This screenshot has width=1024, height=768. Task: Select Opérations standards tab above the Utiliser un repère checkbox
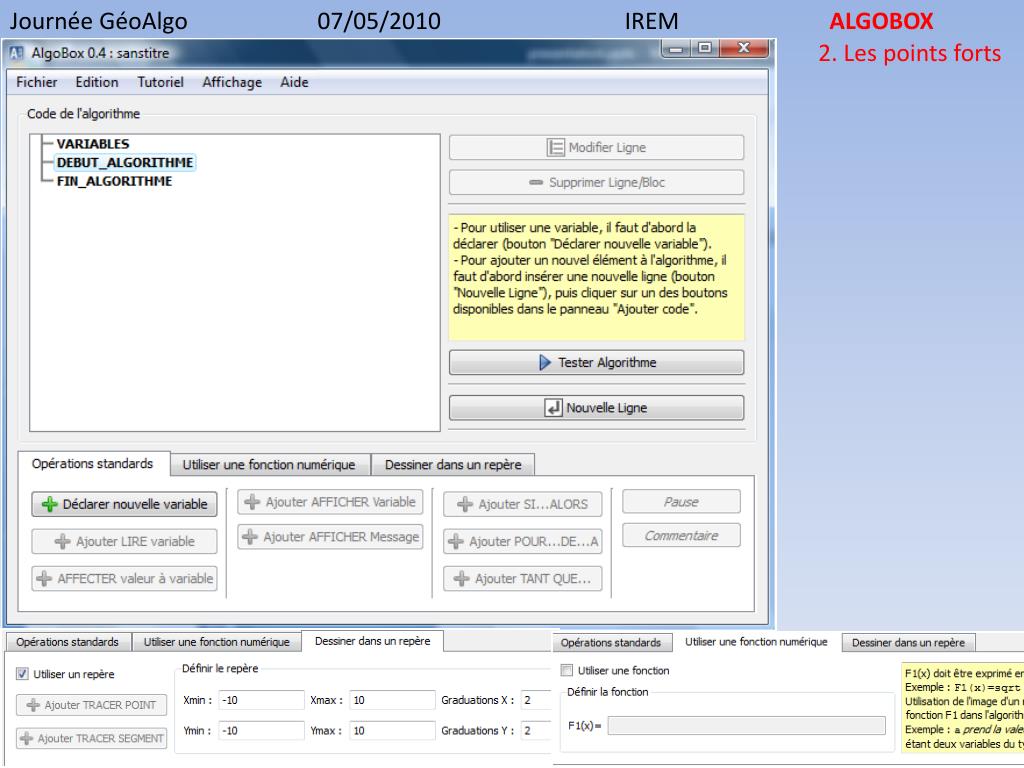click(x=67, y=642)
